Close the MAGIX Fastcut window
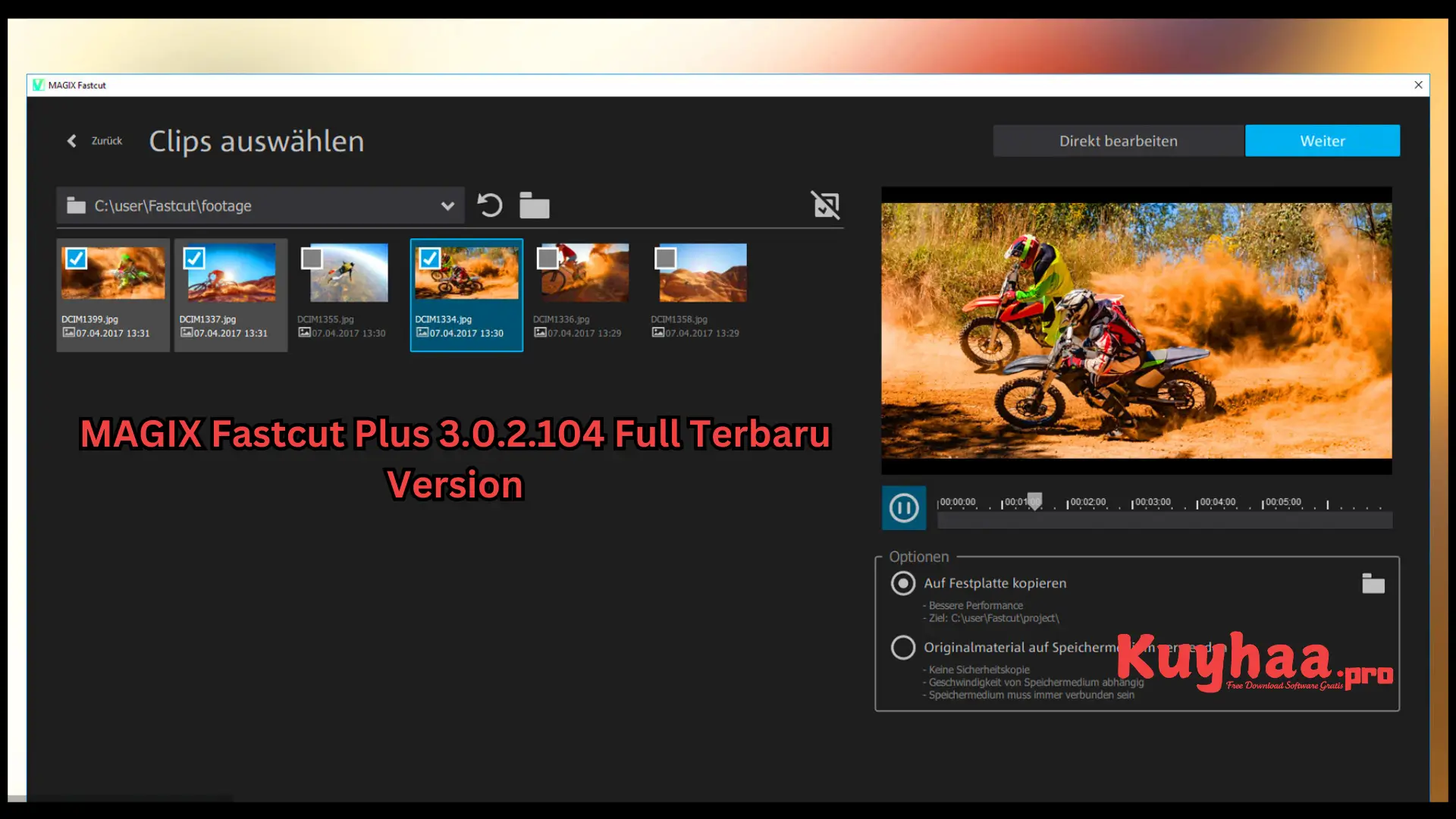The height and width of the screenshot is (819, 1456). coord(1418,85)
